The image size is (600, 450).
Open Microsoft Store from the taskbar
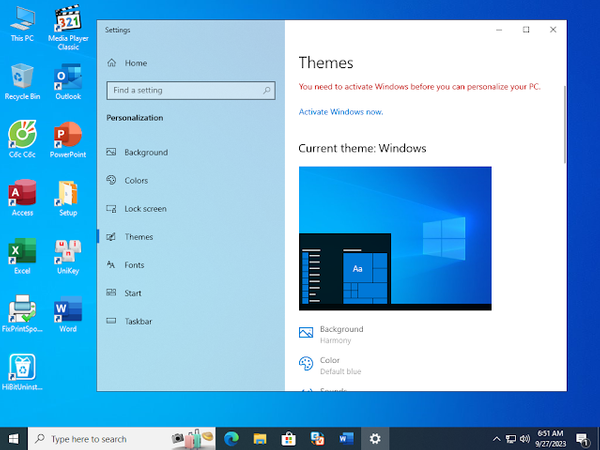(x=289, y=439)
